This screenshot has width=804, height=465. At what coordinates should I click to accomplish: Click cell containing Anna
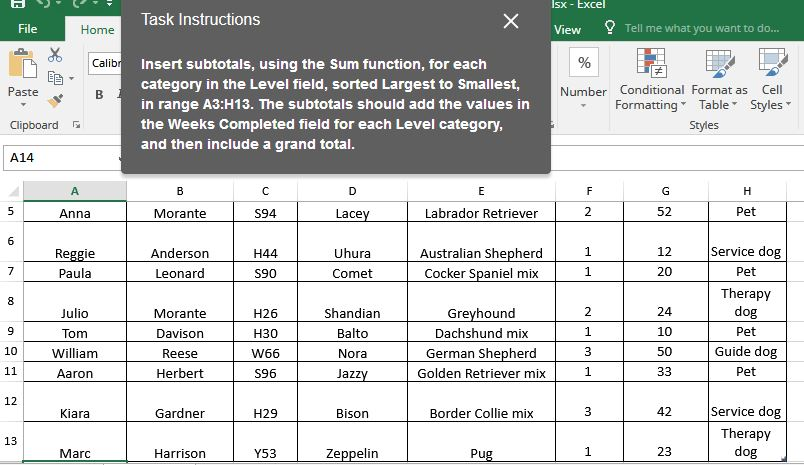tap(75, 212)
